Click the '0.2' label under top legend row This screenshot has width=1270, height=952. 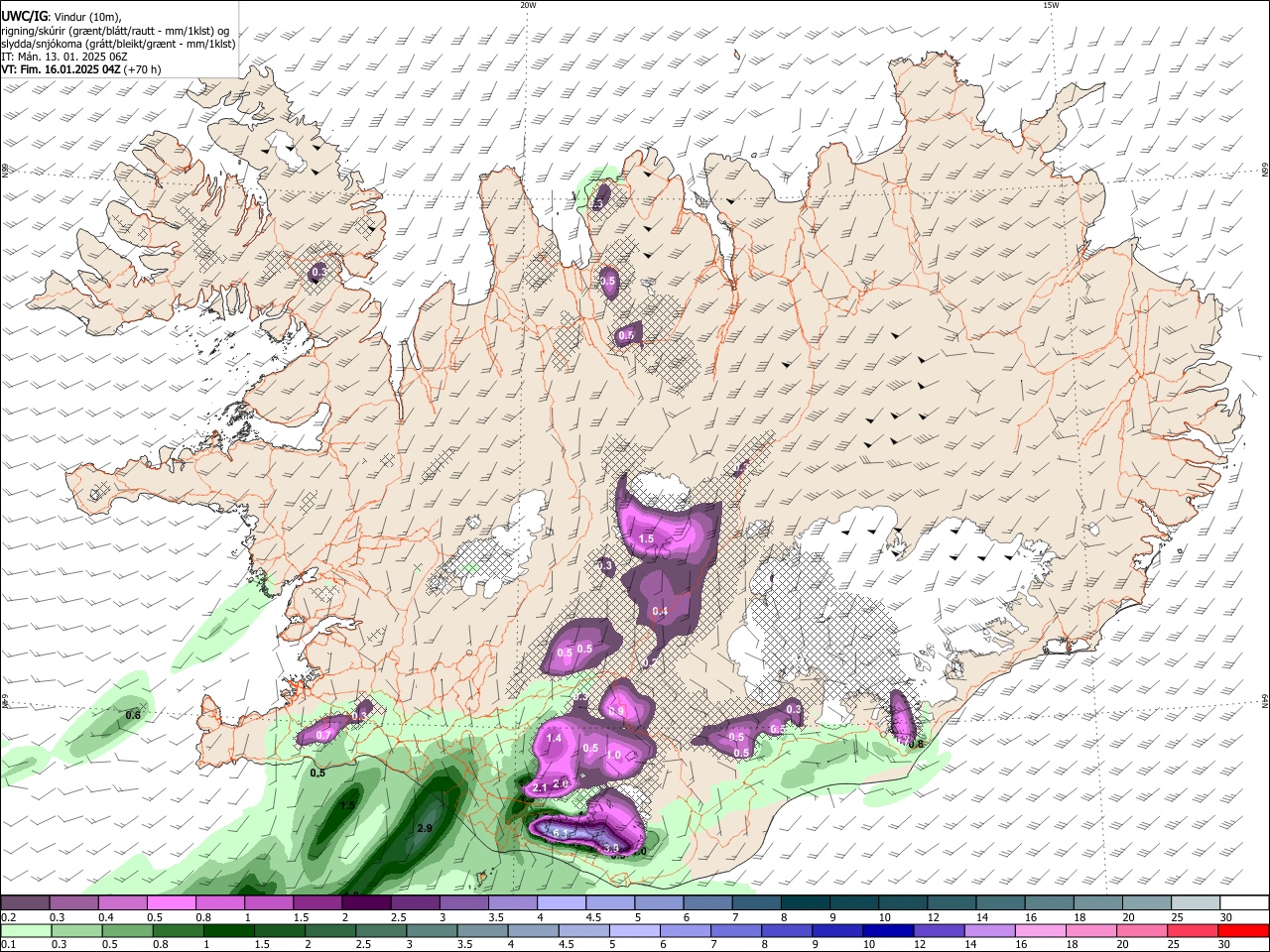(8, 917)
